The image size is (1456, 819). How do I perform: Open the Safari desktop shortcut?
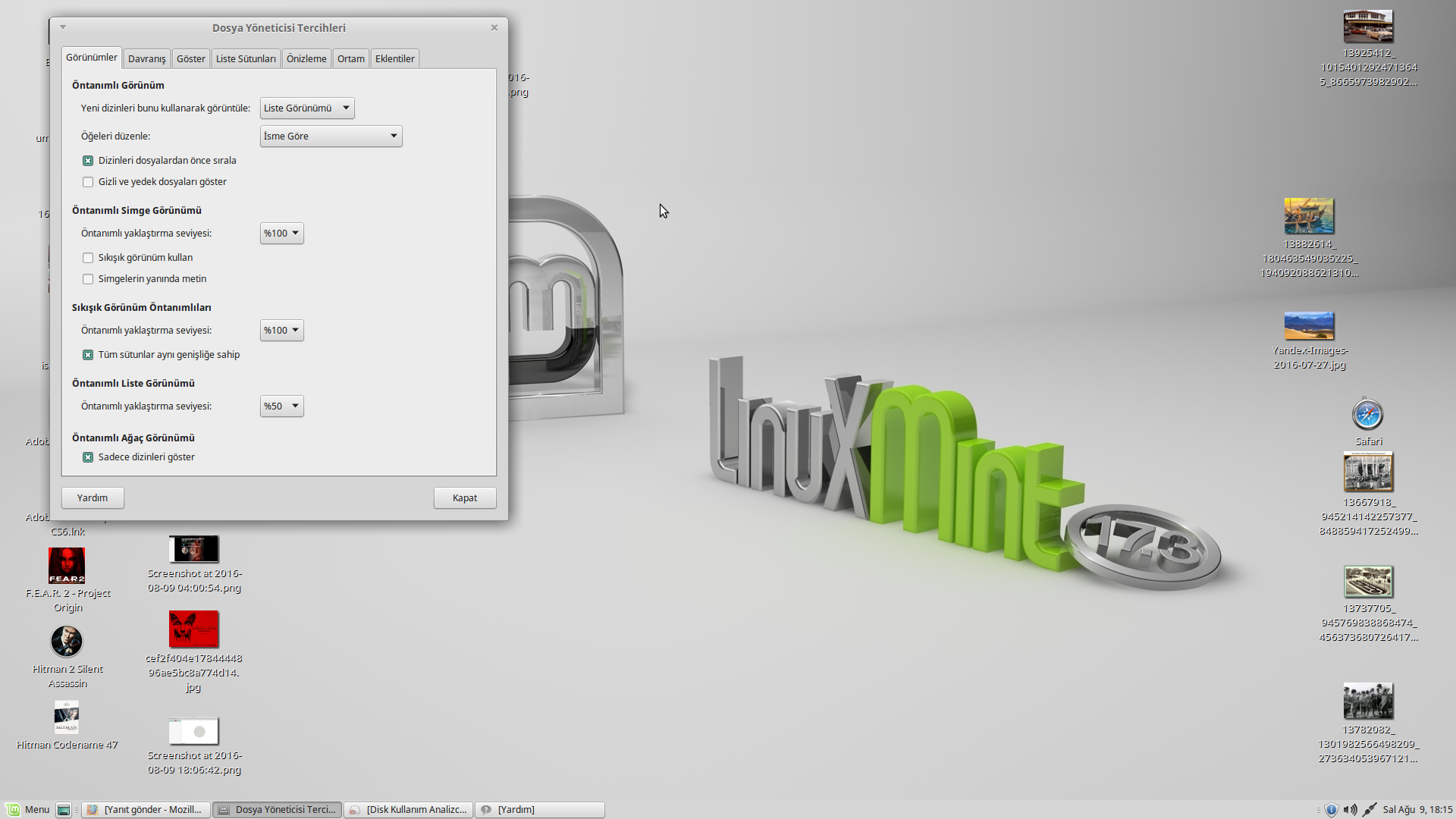(1368, 415)
